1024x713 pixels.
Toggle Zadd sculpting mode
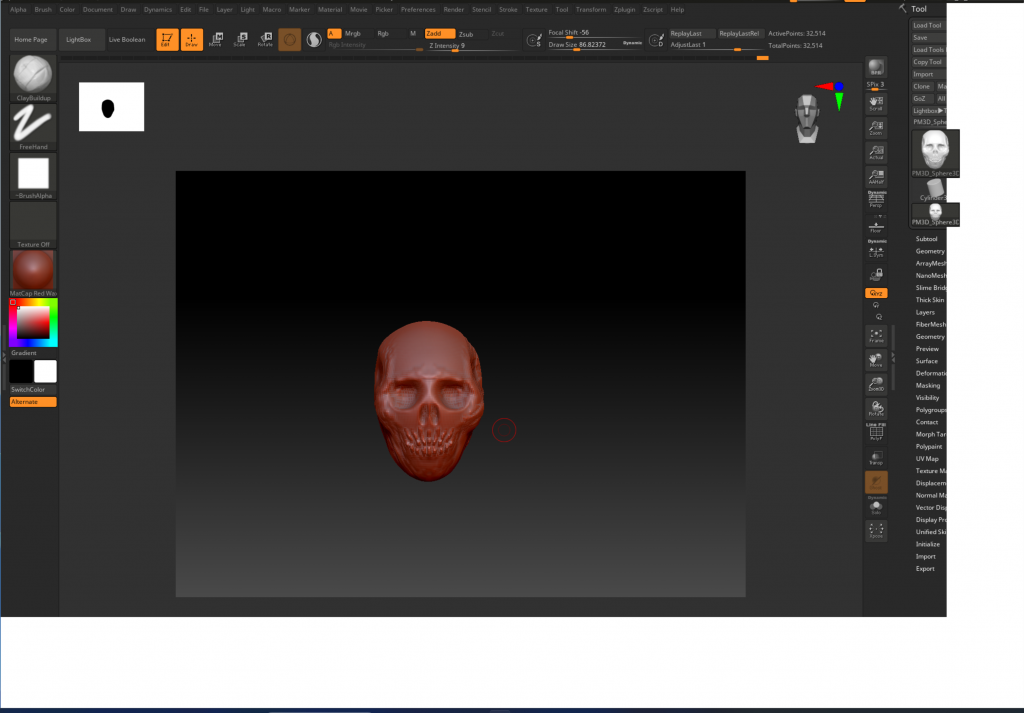439,33
